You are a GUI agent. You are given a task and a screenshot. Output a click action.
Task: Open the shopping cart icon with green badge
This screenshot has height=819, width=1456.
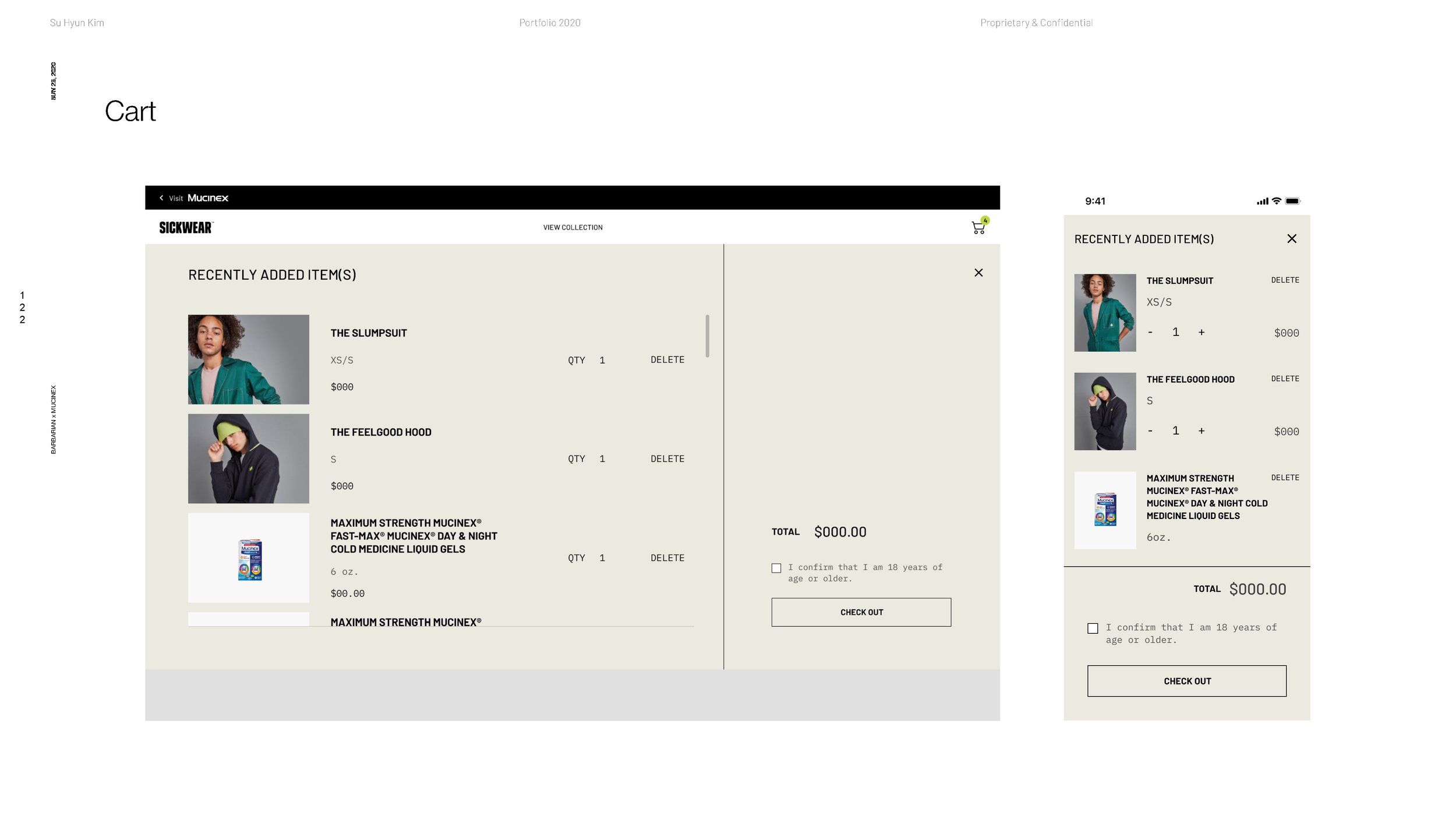[x=979, y=226]
